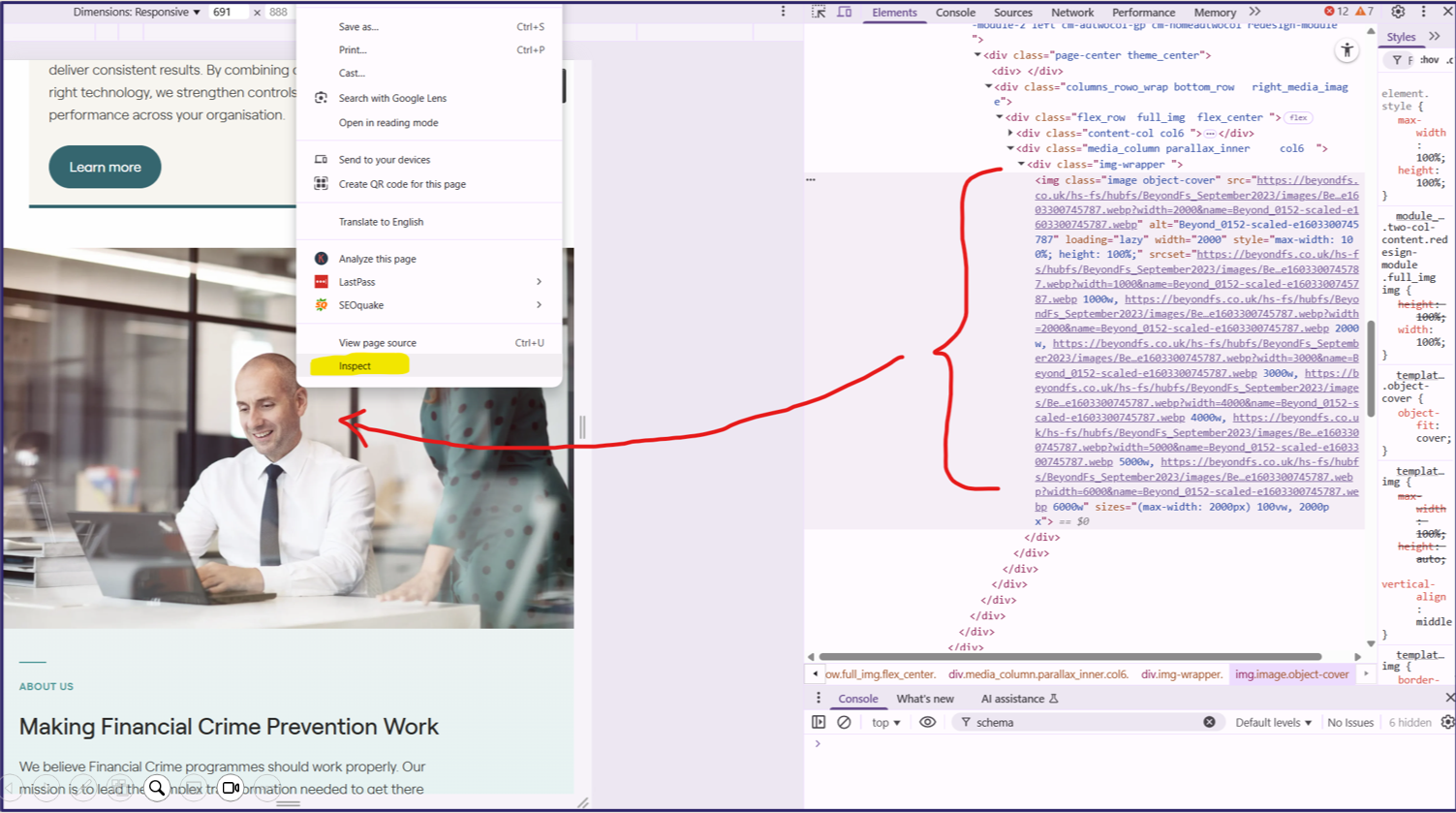Select Inspect from the context menu

(356, 365)
